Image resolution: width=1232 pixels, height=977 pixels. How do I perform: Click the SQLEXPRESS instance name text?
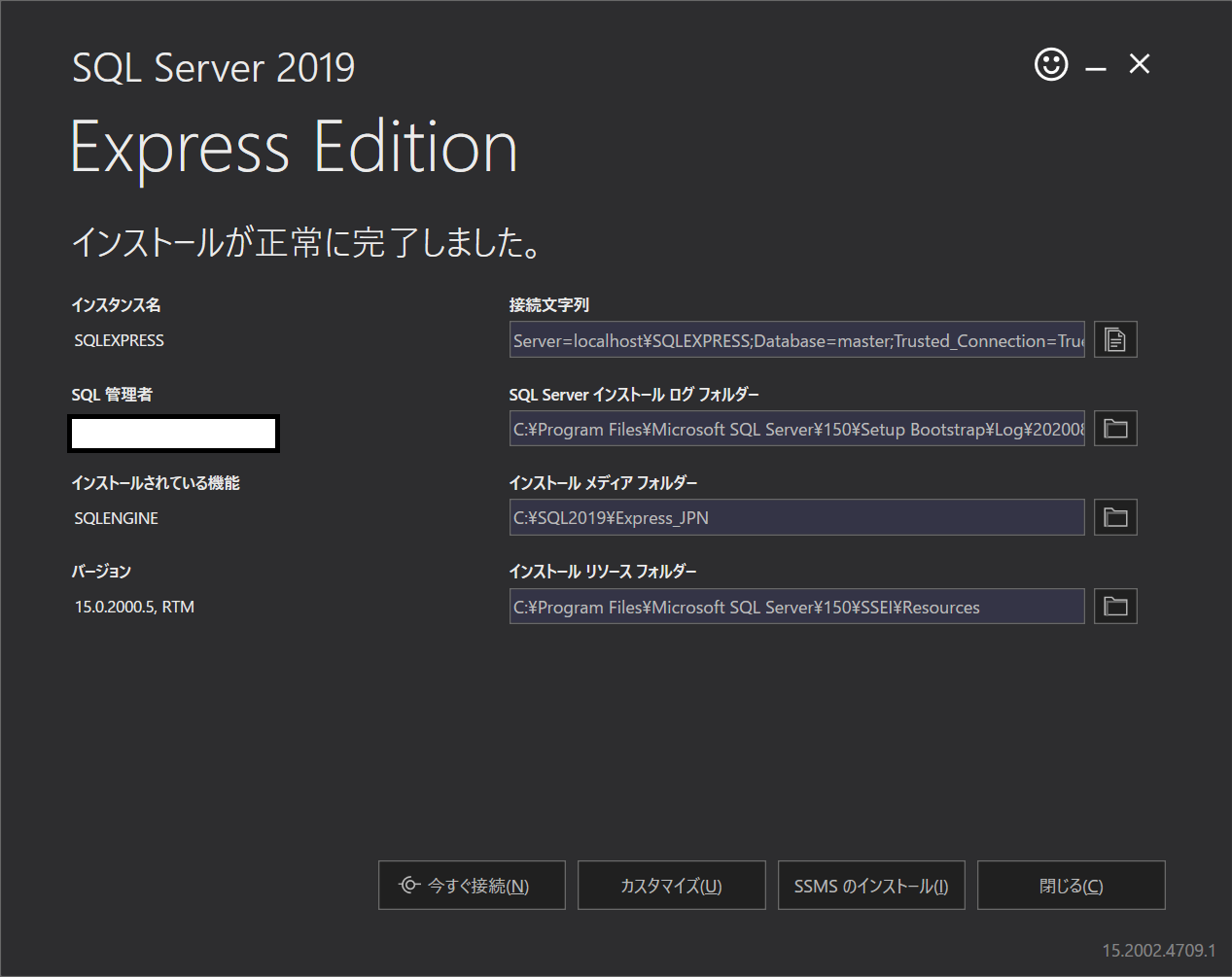(x=120, y=340)
